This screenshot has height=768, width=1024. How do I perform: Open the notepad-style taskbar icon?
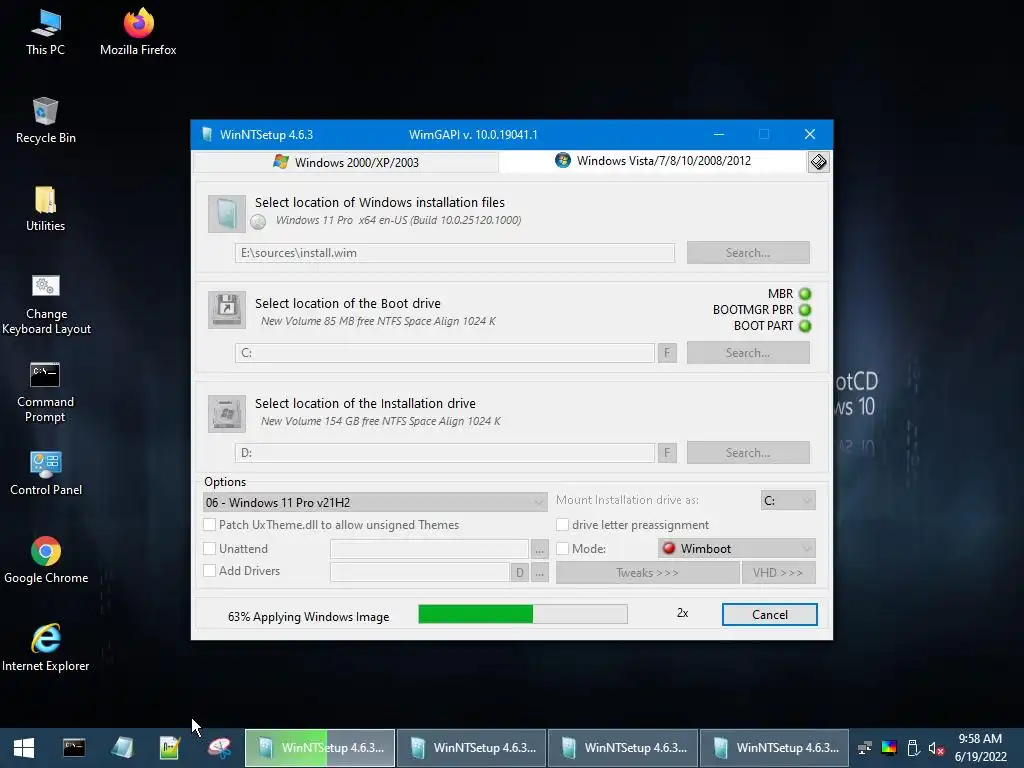(170, 748)
